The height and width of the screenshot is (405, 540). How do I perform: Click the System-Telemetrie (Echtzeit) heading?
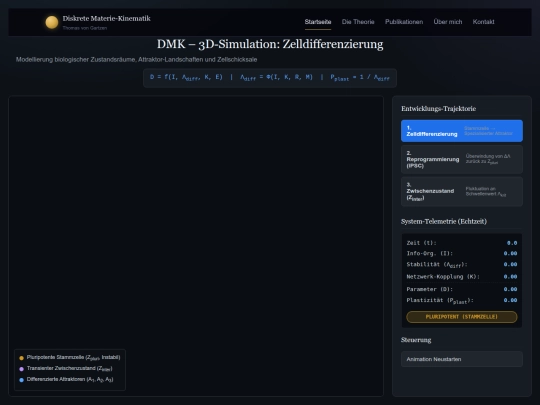444,221
